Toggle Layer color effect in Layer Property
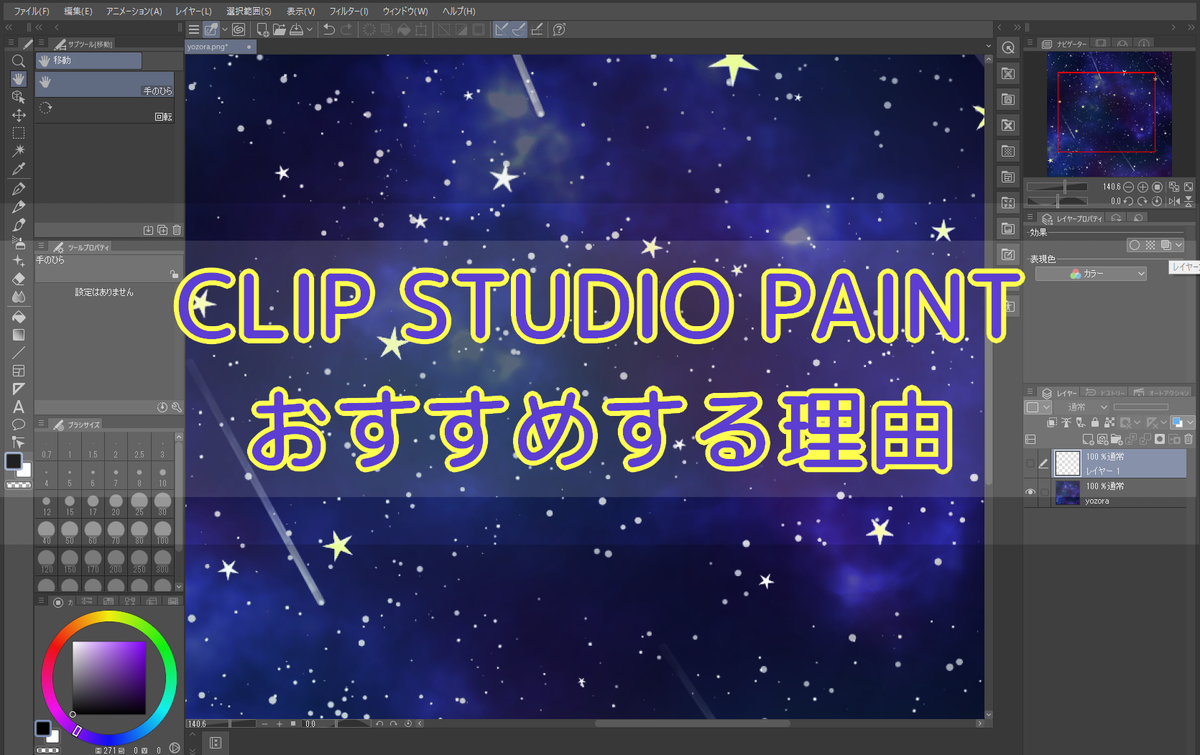Screen dimensions: 1200x755 (1165, 245)
